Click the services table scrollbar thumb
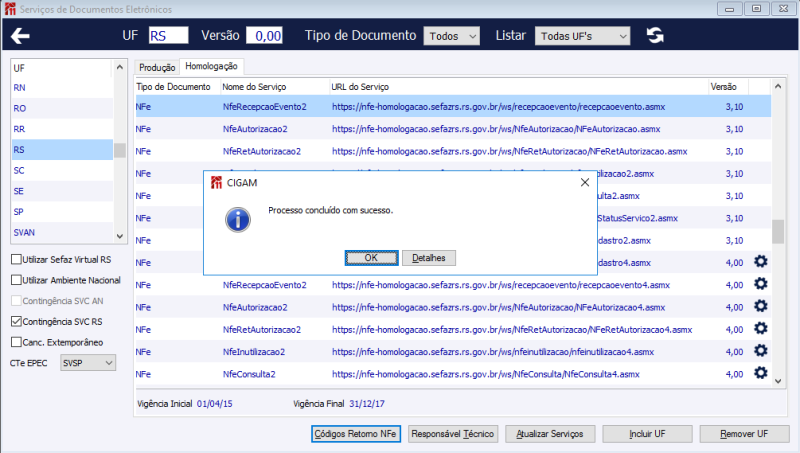Screen dimensions: 800x453 pyautogui.click(x=778, y=232)
